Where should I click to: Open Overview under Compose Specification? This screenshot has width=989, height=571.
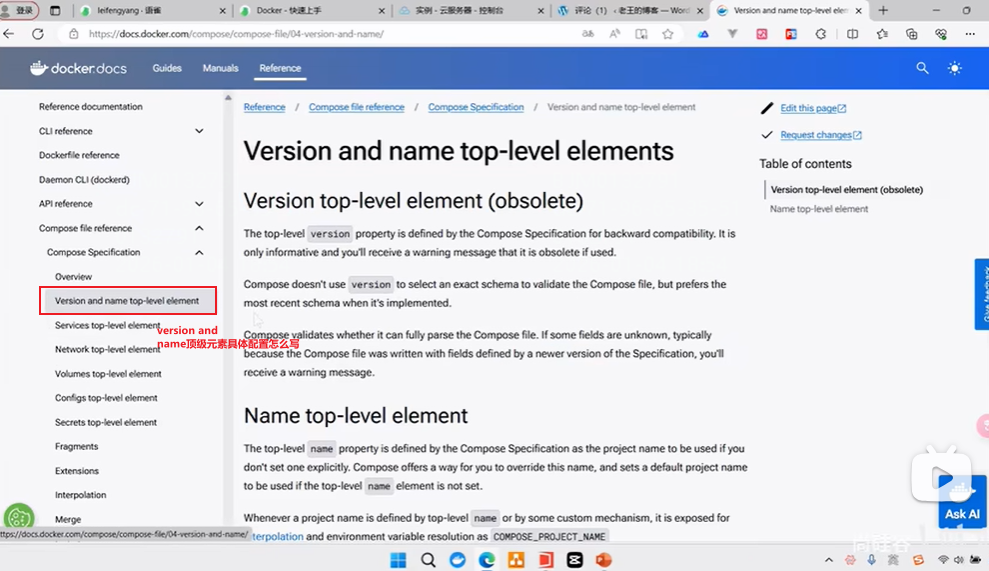(x=73, y=277)
